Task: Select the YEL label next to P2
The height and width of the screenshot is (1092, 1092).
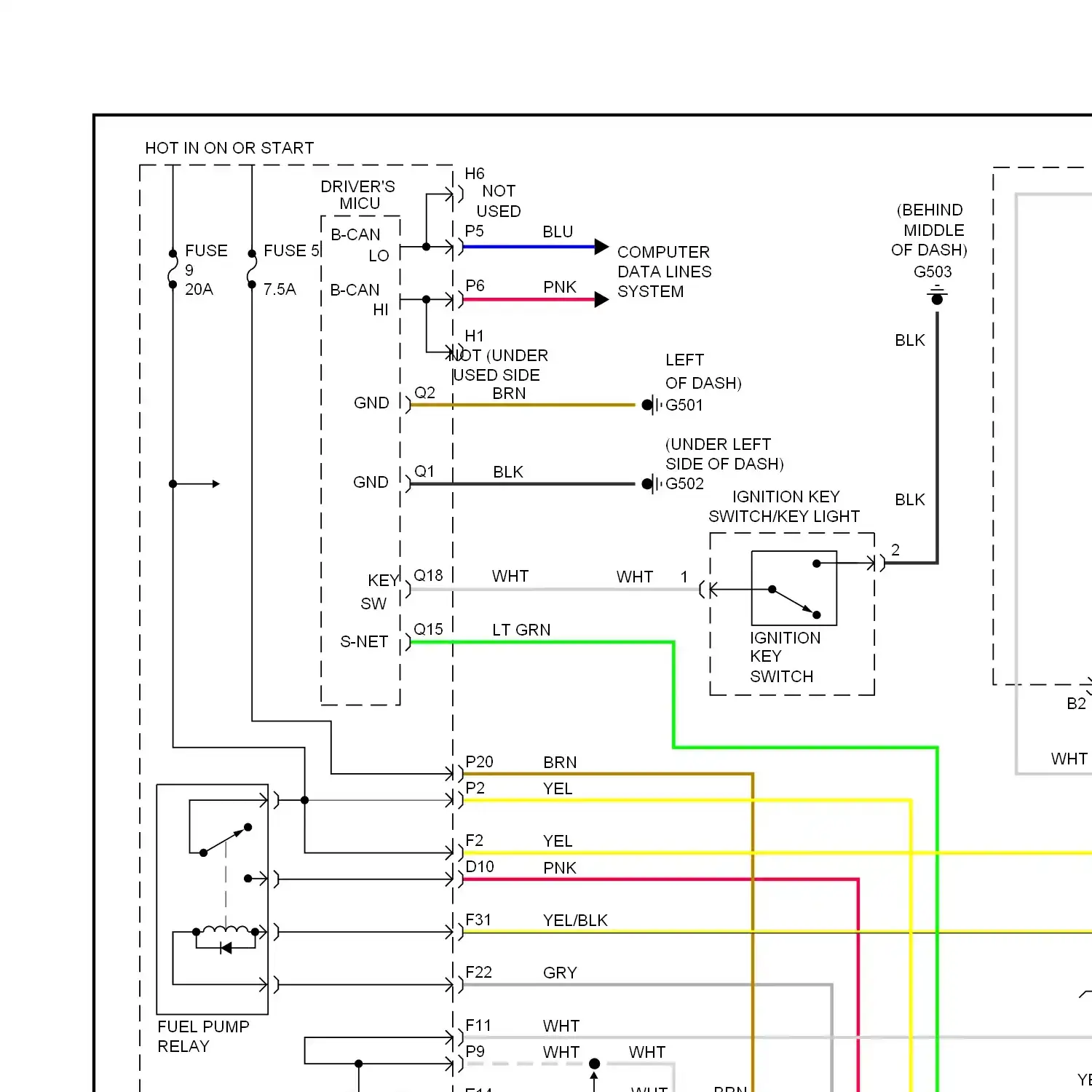Action: (x=558, y=788)
